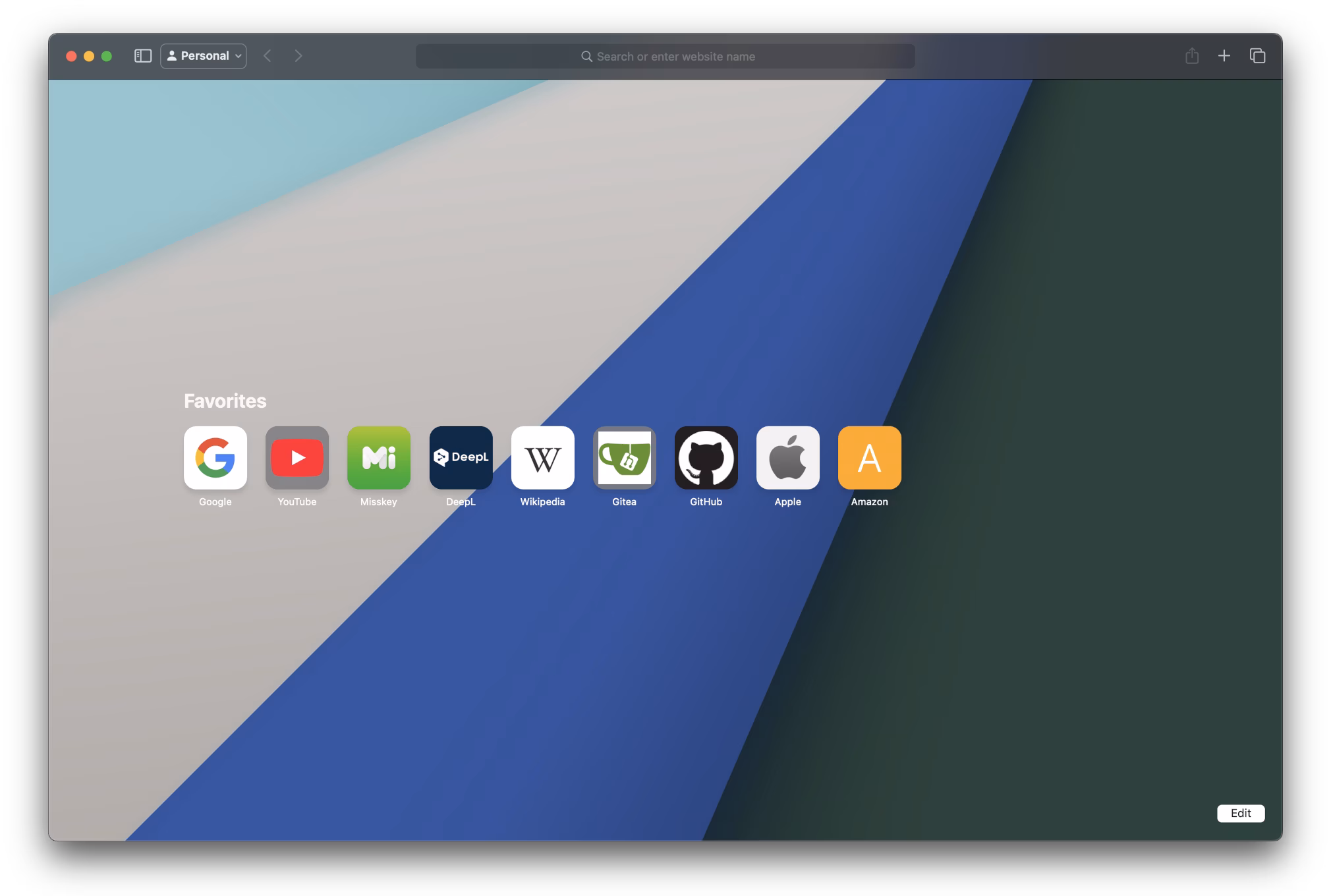Image resolution: width=1331 pixels, height=896 pixels.
Task: Open the Amazon favorite
Action: pos(870,458)
